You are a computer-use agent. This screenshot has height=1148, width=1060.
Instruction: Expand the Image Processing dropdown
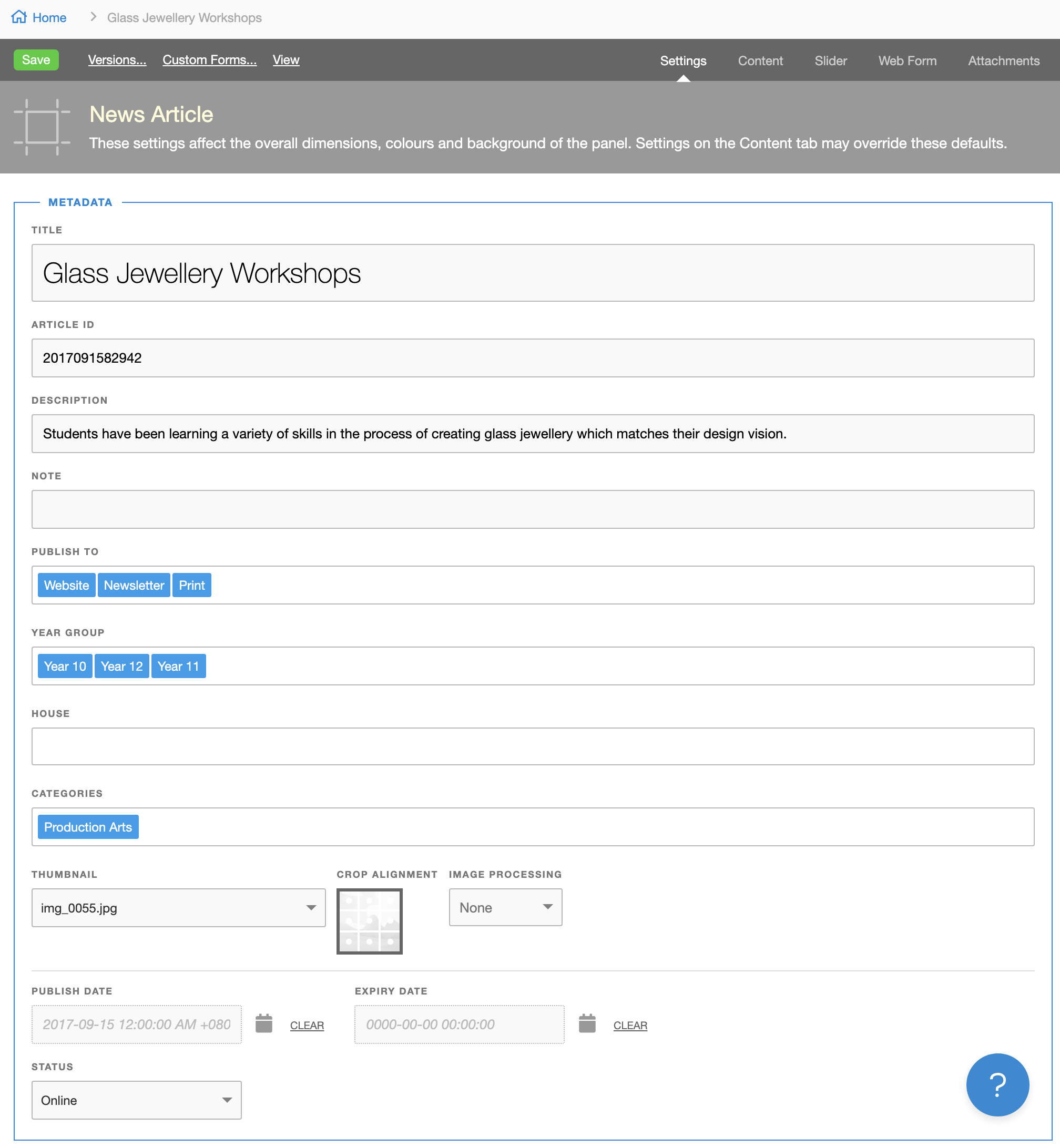click(505, 907)
